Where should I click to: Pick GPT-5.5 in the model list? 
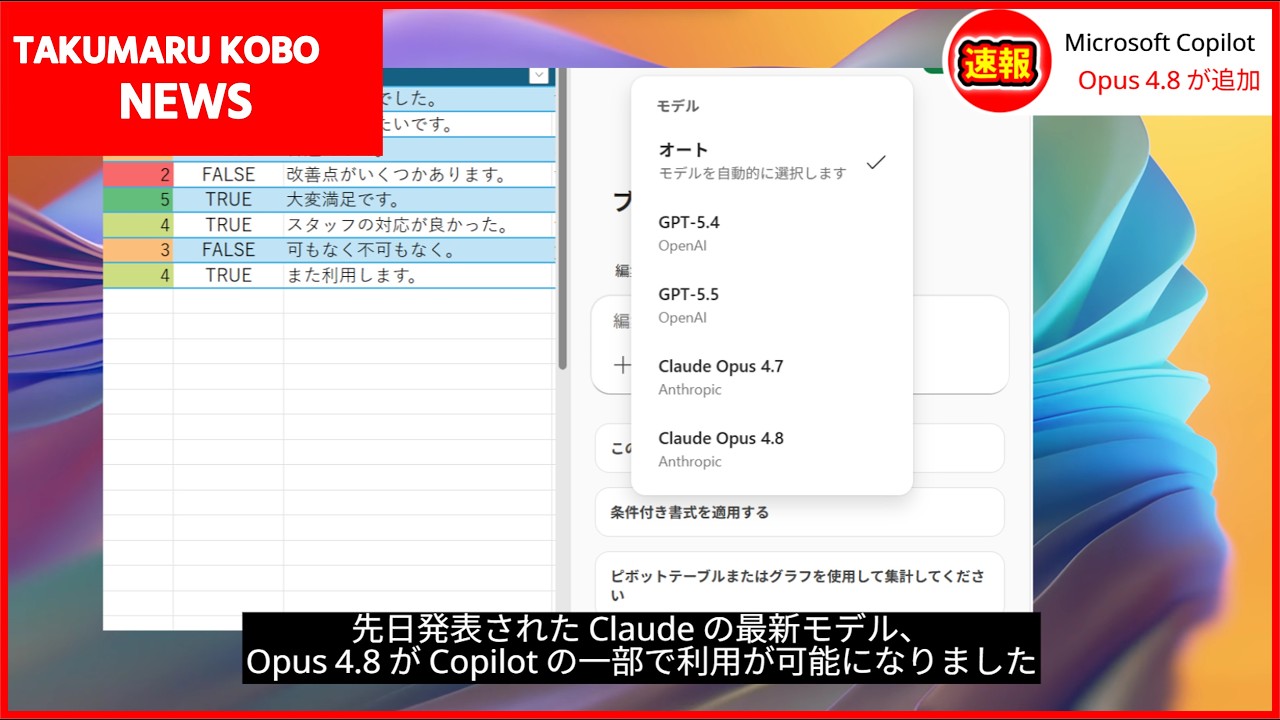point(772,305)
